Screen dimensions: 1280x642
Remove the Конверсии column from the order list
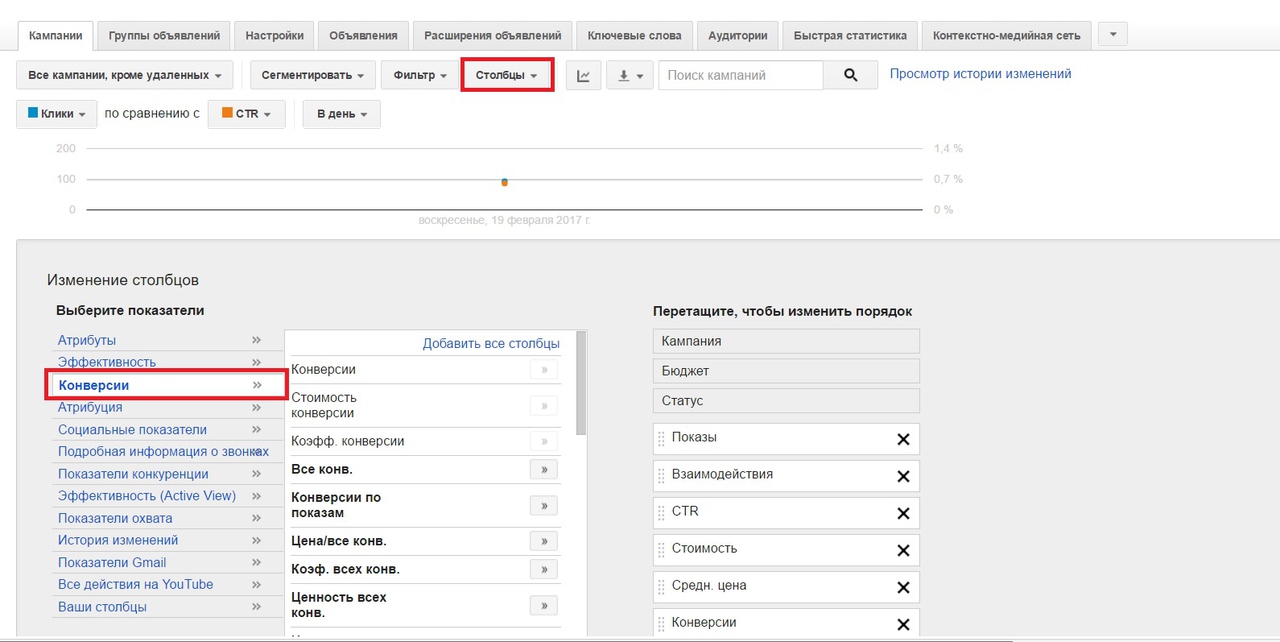point(903,624)
